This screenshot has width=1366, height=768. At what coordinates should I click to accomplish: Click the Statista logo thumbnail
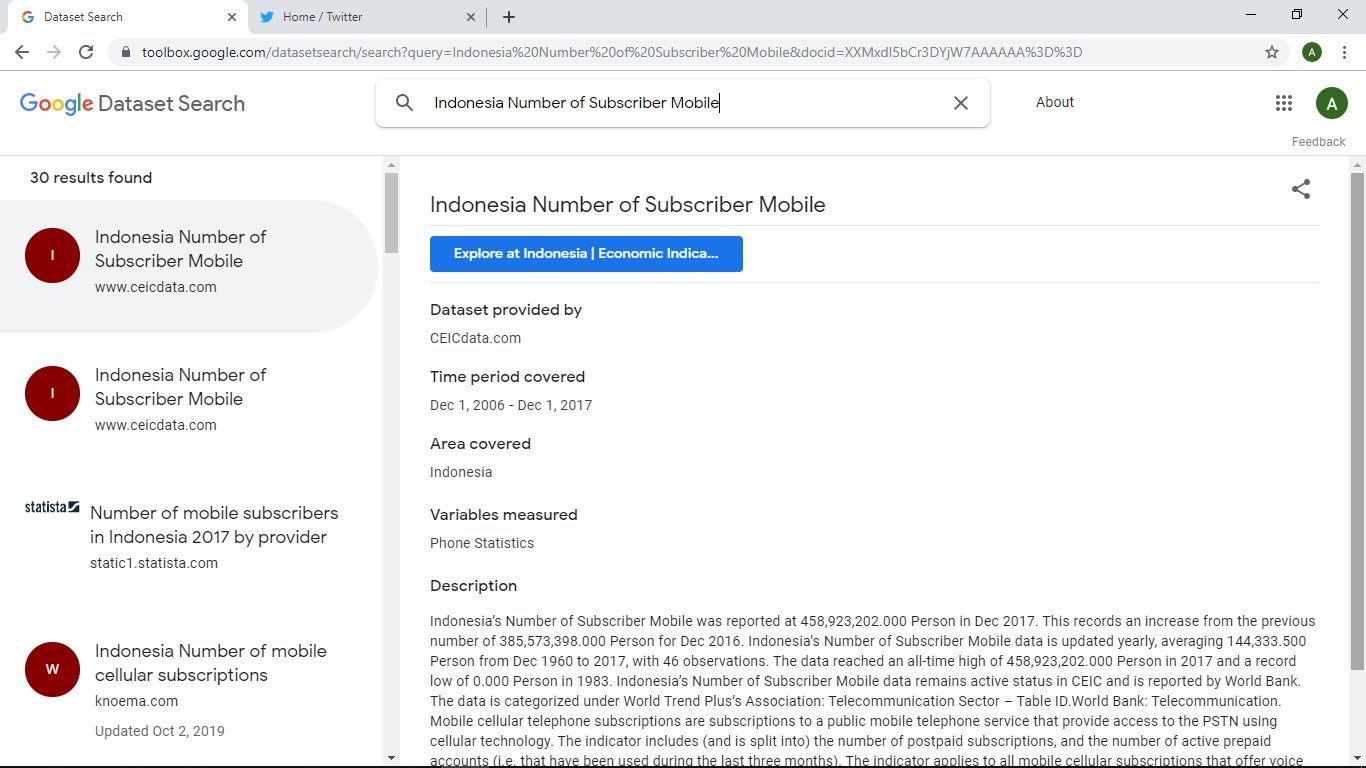point(52,507)
